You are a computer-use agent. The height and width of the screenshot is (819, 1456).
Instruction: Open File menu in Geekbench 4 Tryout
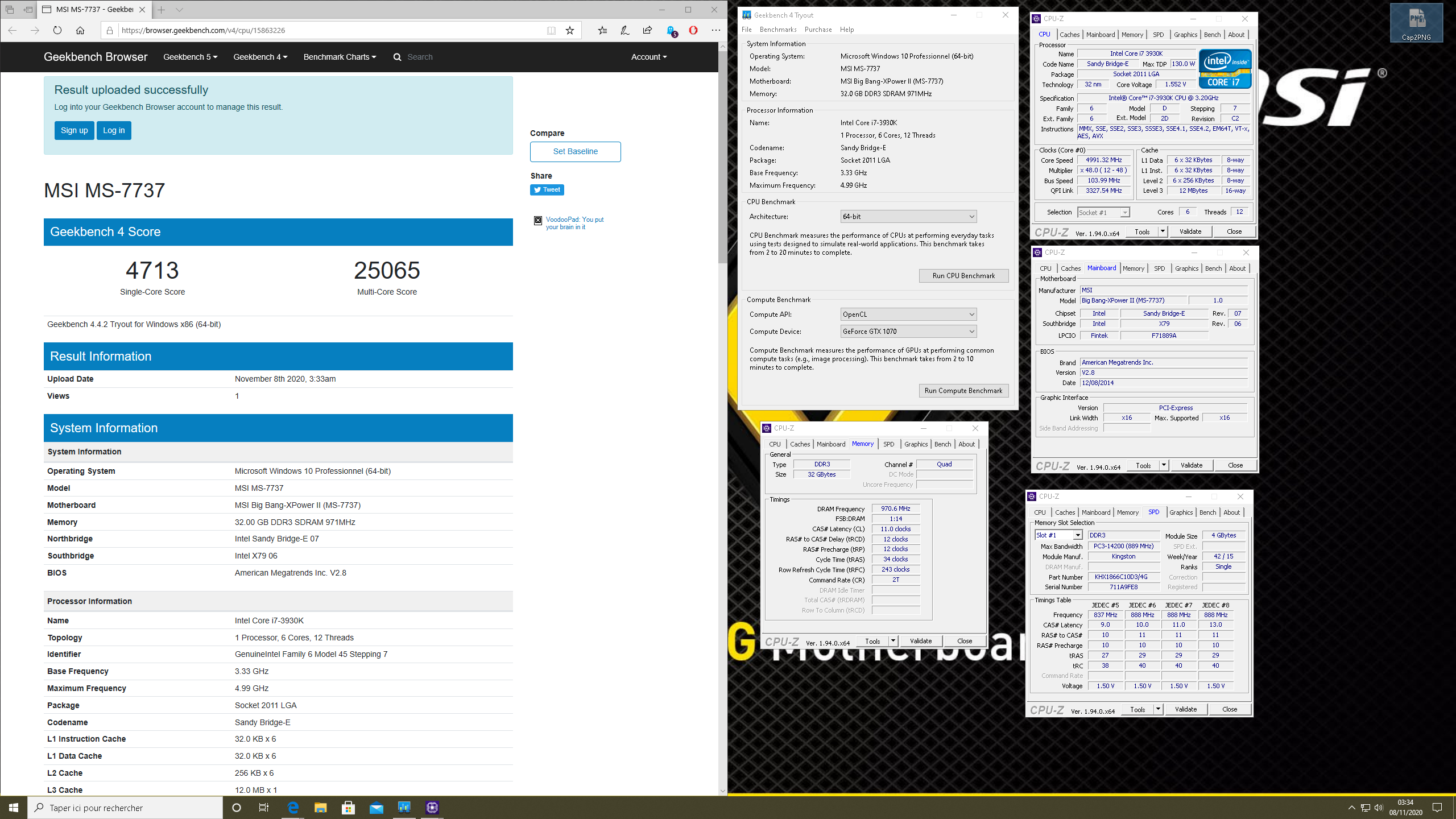coord(747,30)
